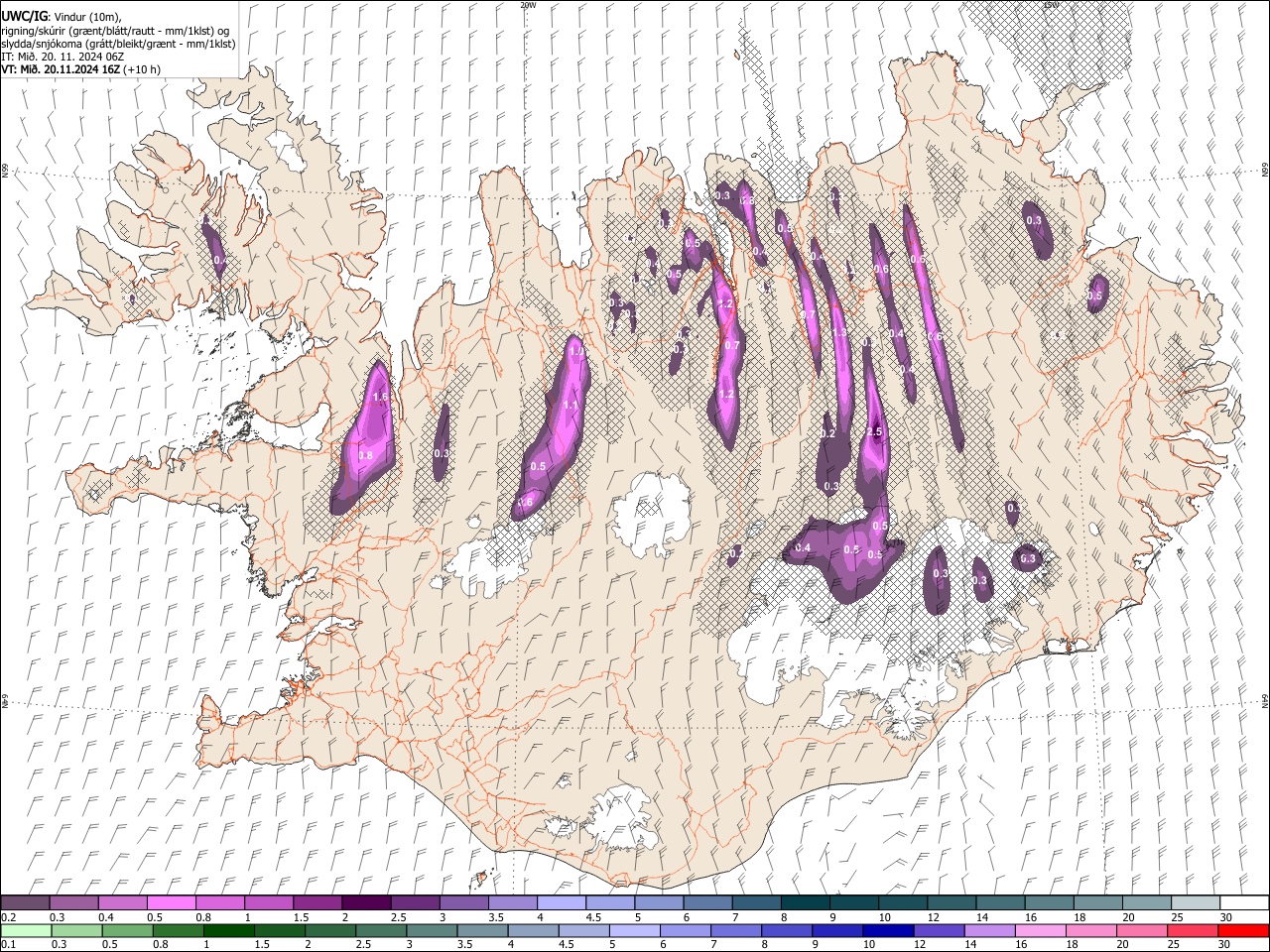
Task: Click the 'UWC/IG' title text
Action: [24, 16]
